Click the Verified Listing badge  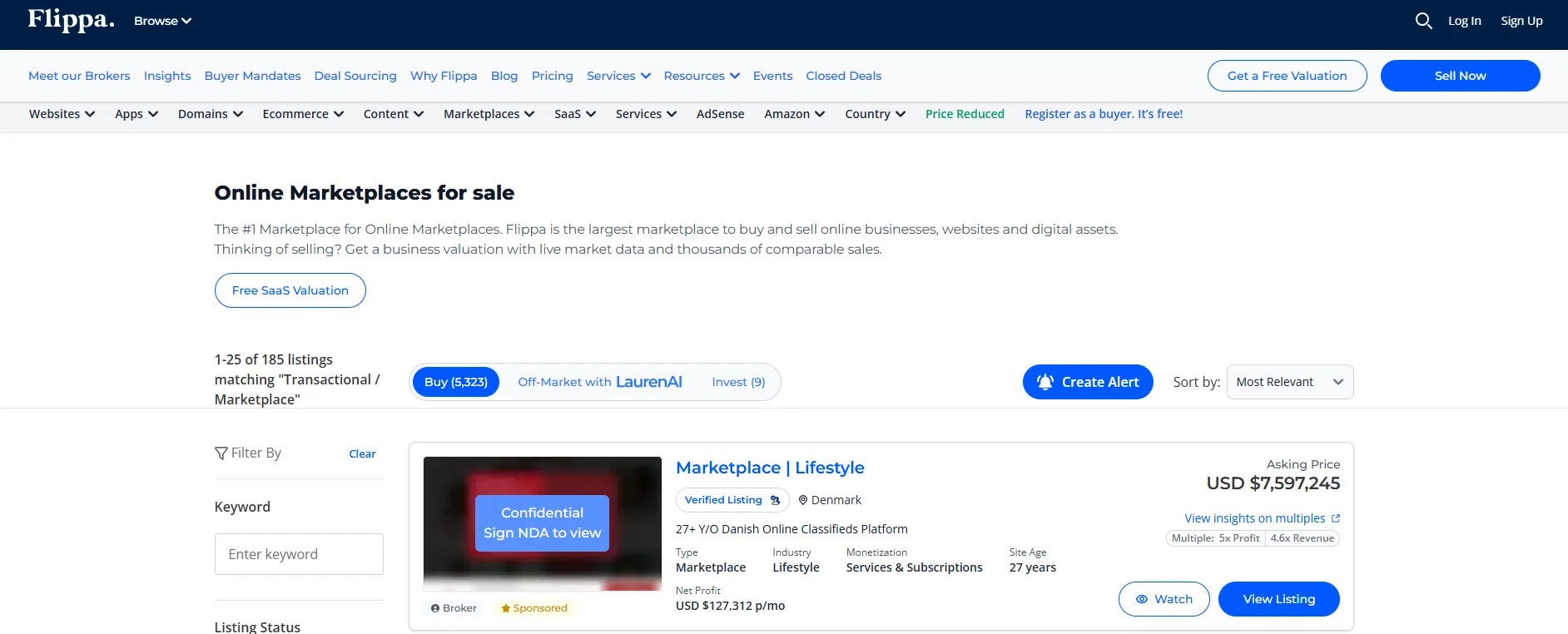point(732,500)
